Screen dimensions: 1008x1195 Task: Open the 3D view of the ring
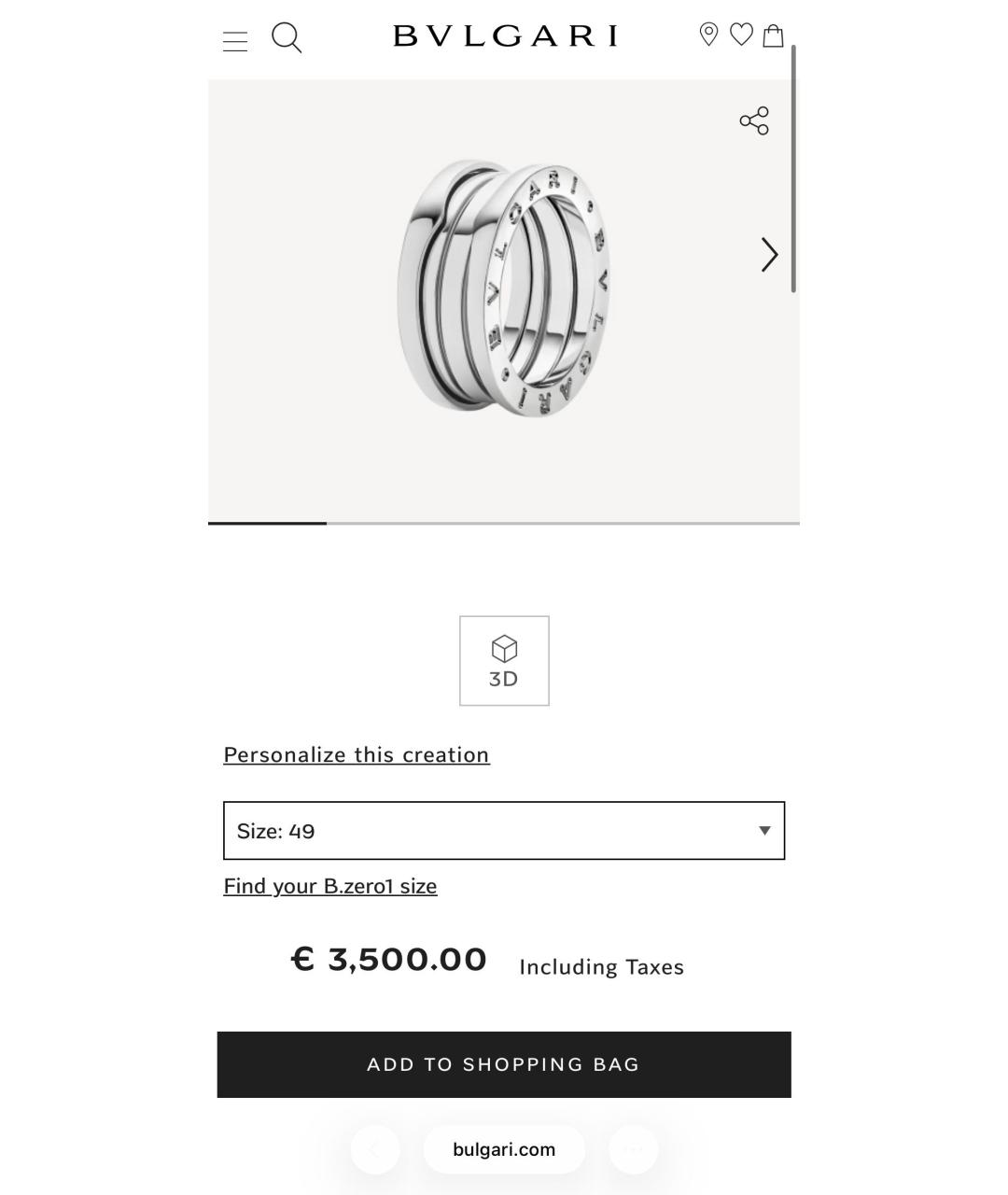pos(503,660)
